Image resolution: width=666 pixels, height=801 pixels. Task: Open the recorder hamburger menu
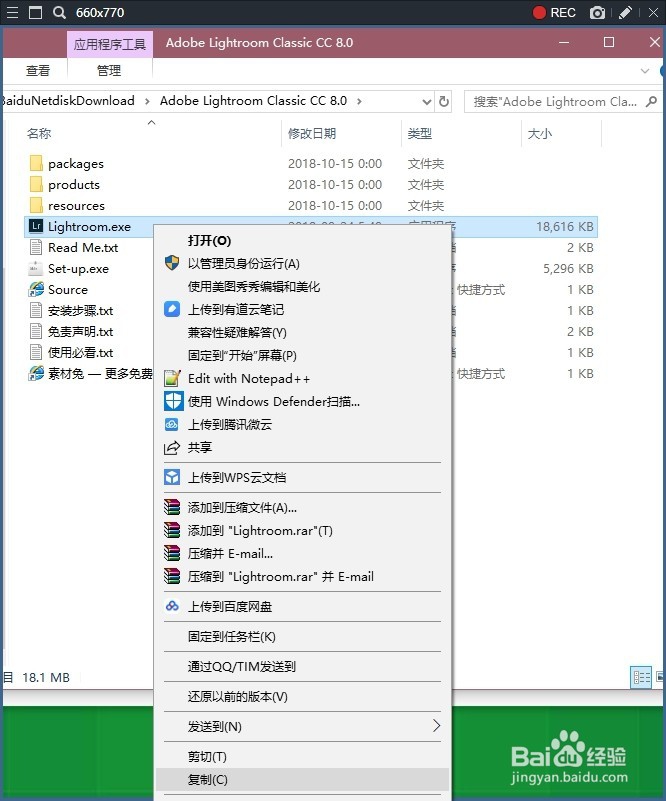tap(12, 12)
